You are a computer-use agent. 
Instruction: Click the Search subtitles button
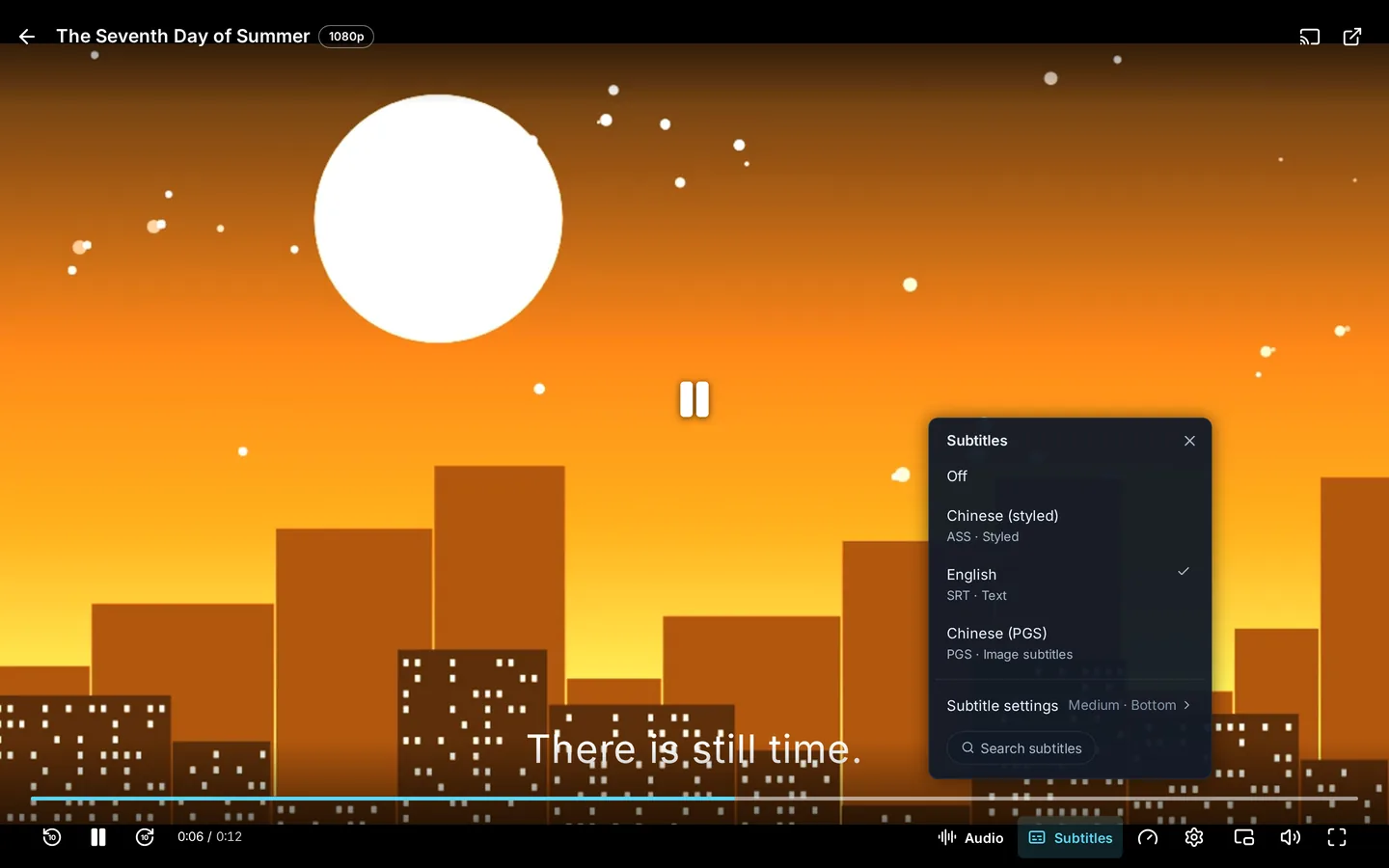1021,748
